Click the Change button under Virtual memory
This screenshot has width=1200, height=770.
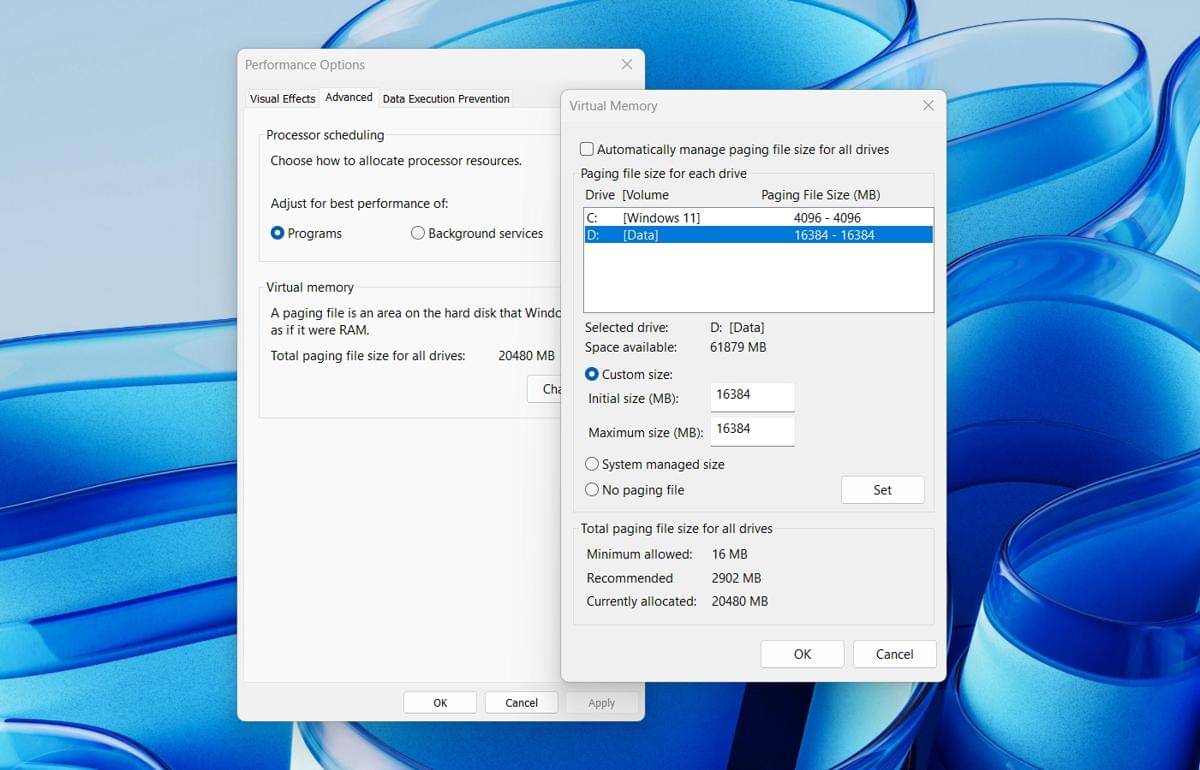(550, 389)
